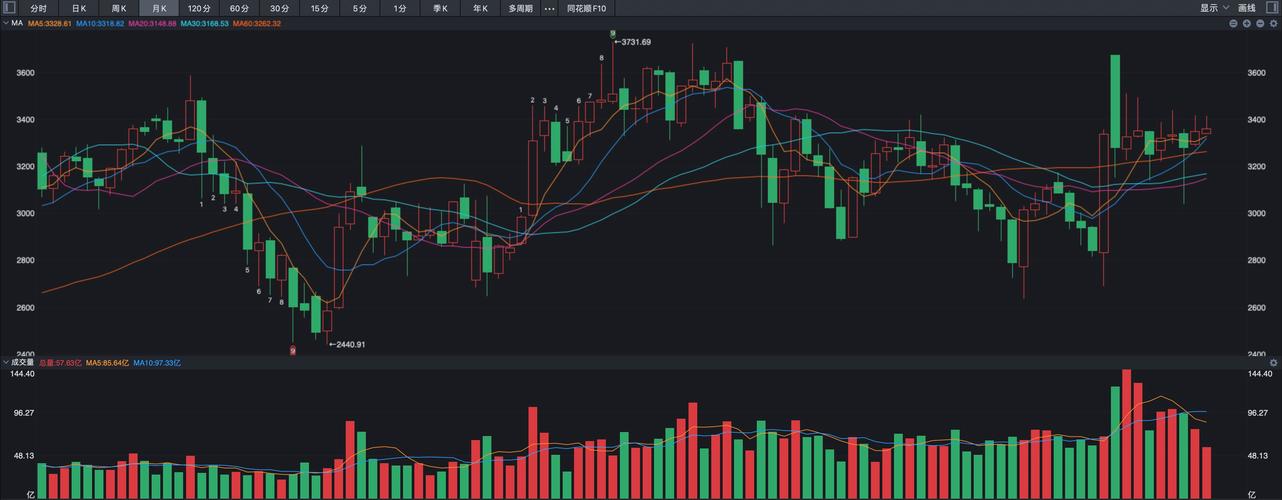Screen dimensions: 1282x500
Task: Switch to the 日K daily tab
Action: 79,8
